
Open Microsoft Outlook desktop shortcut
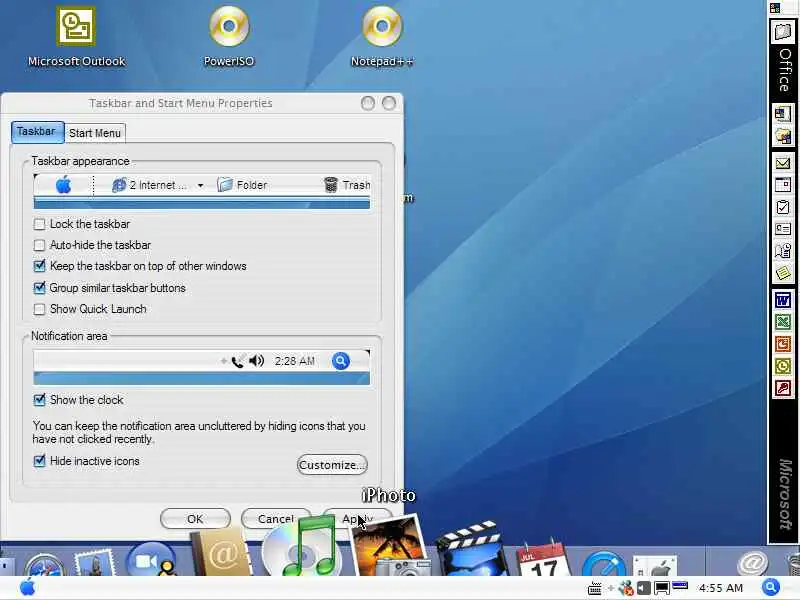[76, 37]
